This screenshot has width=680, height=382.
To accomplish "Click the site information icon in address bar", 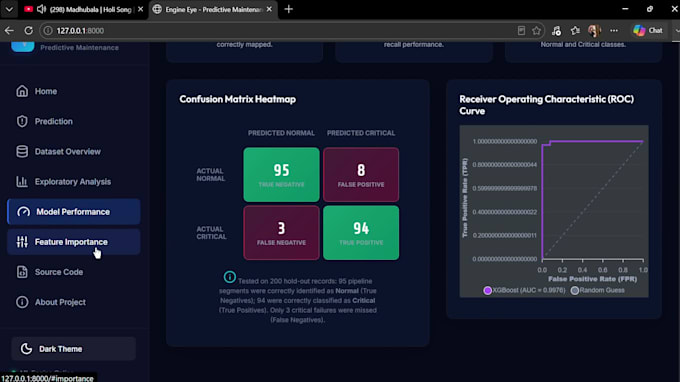I will (x=48, y=30).
